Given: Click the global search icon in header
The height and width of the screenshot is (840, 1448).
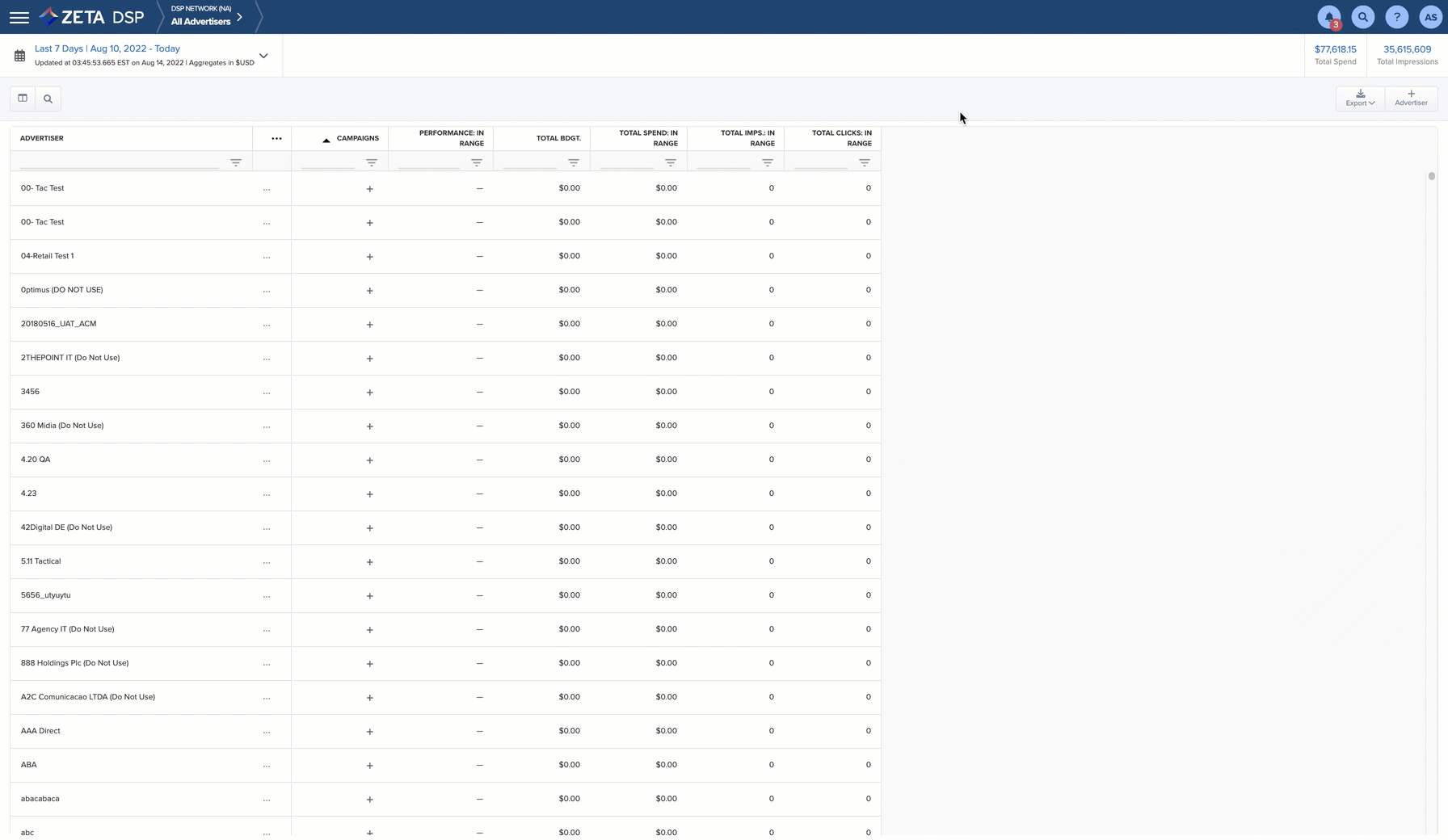Looking at the screenshot, I should 1363,17.
